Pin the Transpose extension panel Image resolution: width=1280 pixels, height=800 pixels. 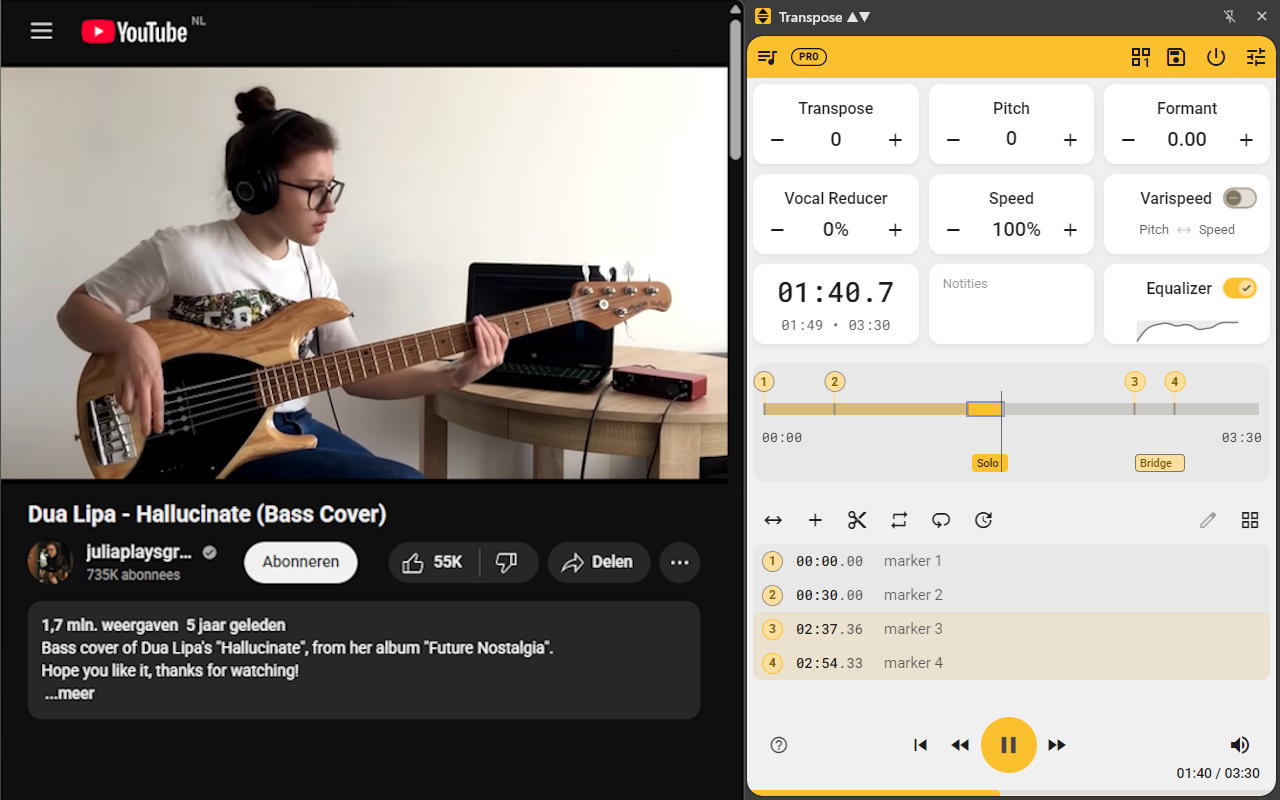1229,17
